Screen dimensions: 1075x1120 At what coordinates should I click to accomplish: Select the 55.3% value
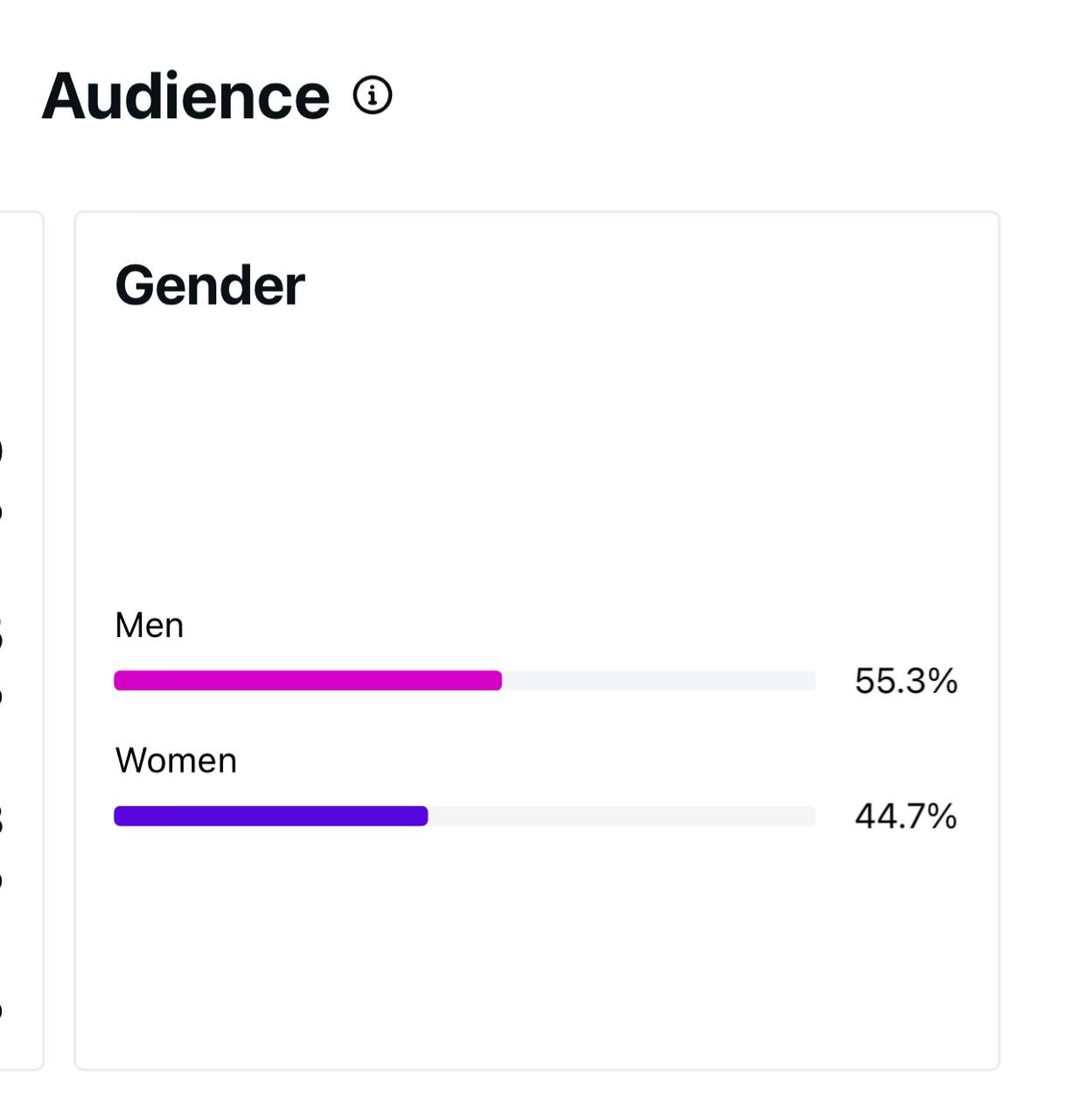click(x=905, y=681)
